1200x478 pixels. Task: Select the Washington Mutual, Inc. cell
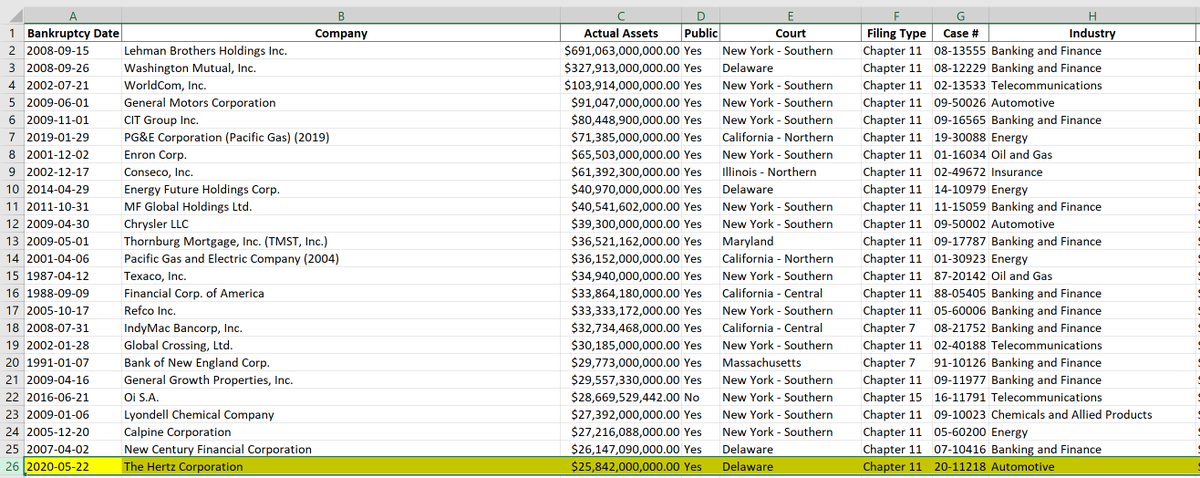[341, 68]
